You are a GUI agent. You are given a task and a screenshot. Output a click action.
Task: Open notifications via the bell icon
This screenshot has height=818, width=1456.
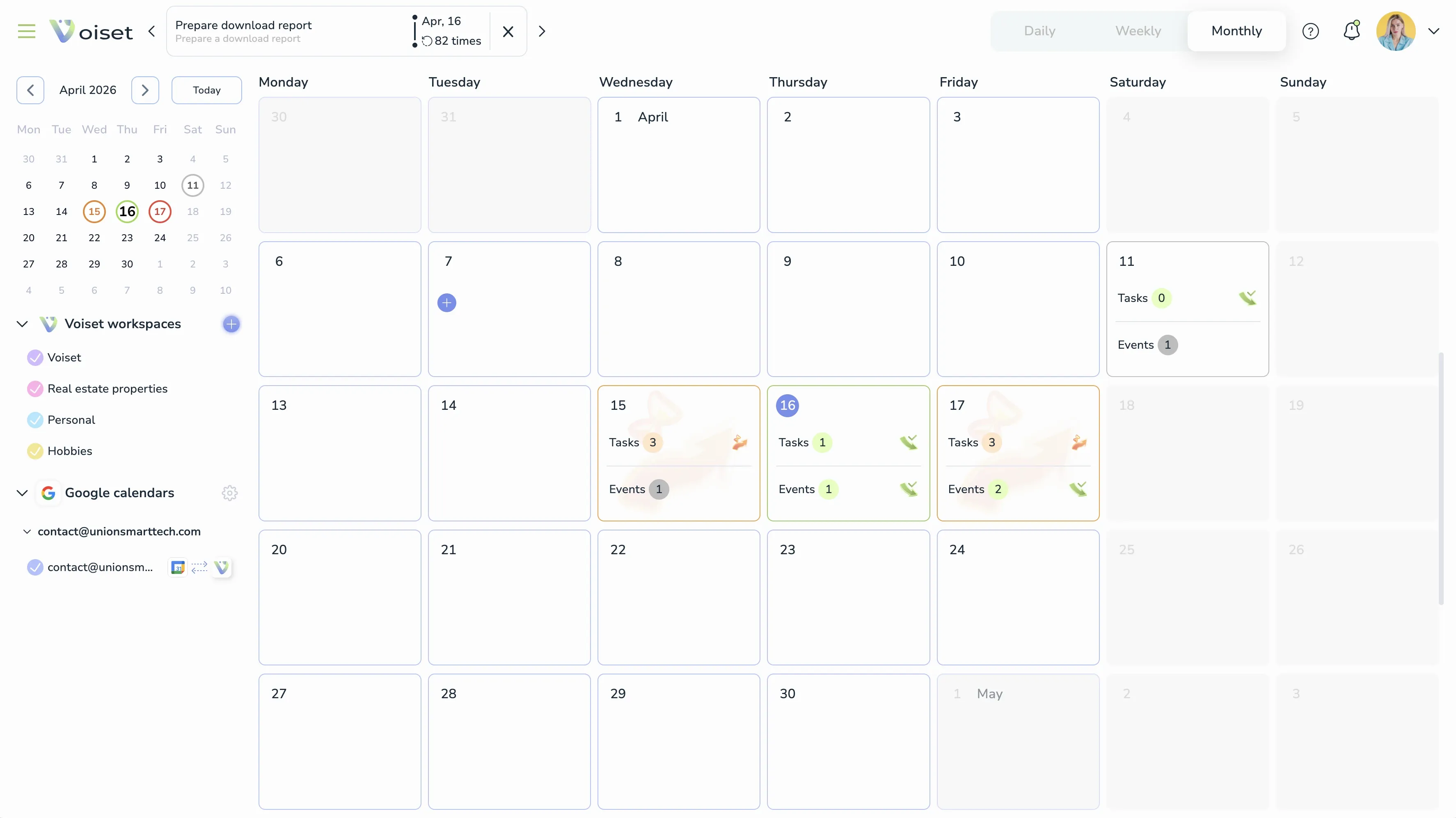pyautogui.click(x=1351, y=31)
